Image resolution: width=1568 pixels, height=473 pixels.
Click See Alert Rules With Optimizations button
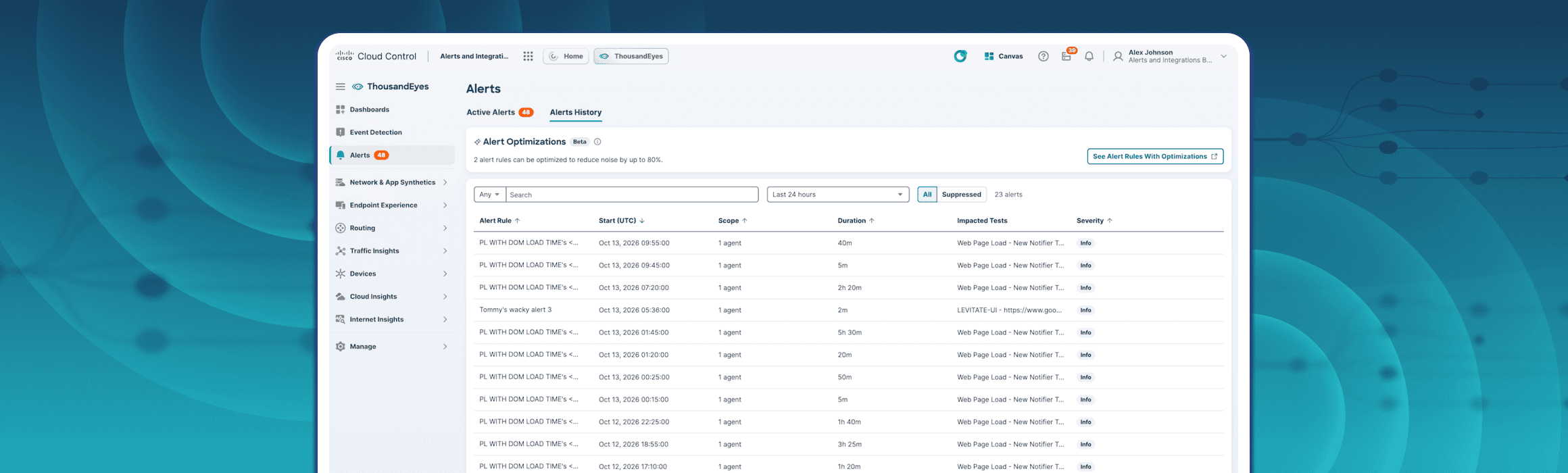tap(1155, 157)
